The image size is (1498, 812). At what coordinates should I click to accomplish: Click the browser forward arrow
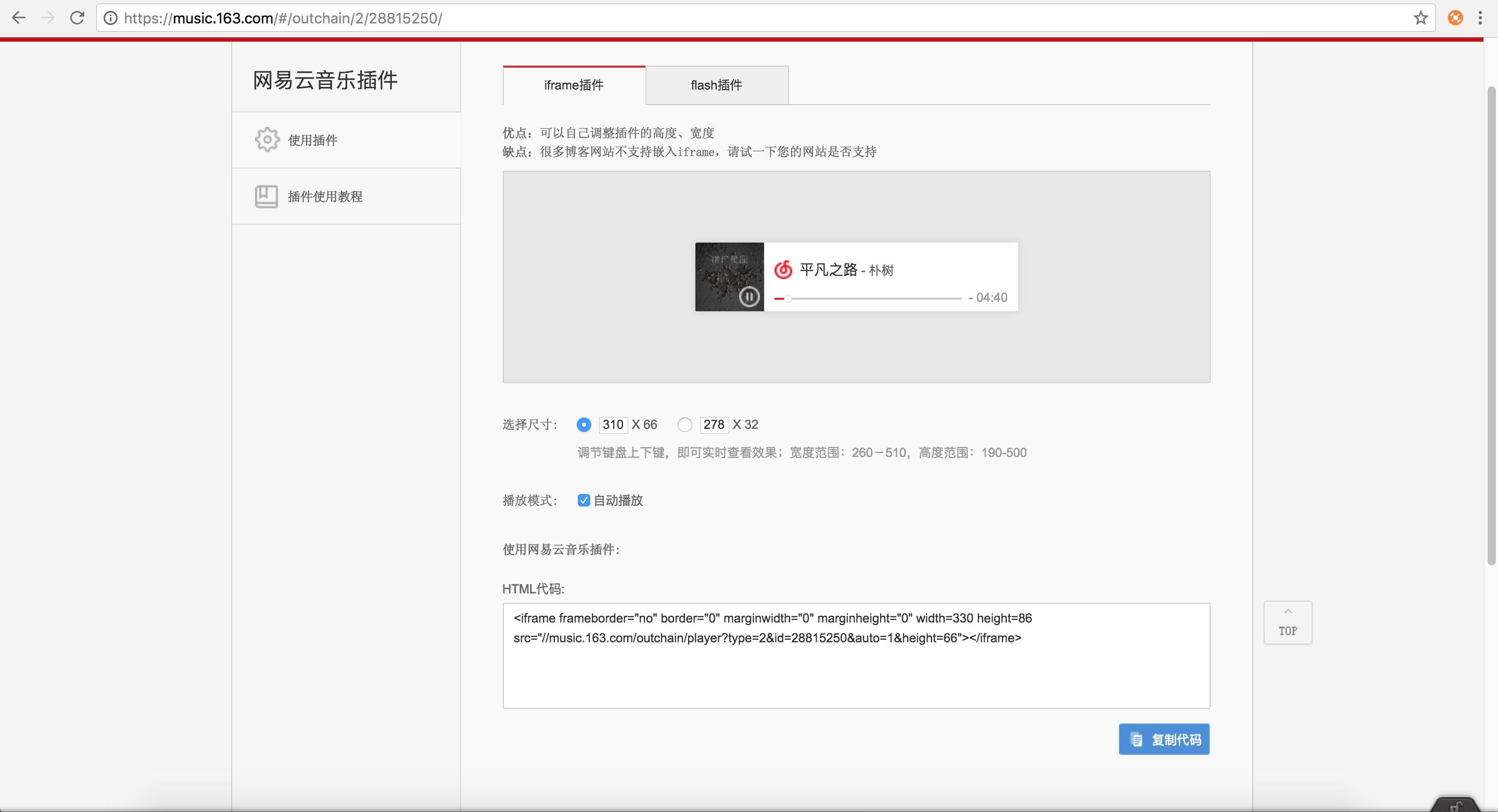click(48, 18)
